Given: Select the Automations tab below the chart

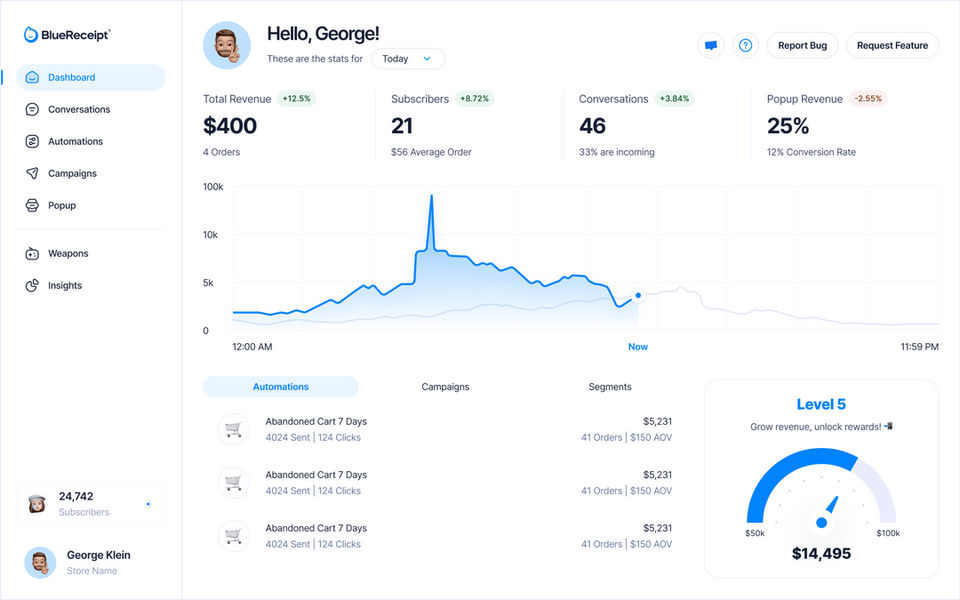Looking at the screenshot, I should (x=280, y=387).
